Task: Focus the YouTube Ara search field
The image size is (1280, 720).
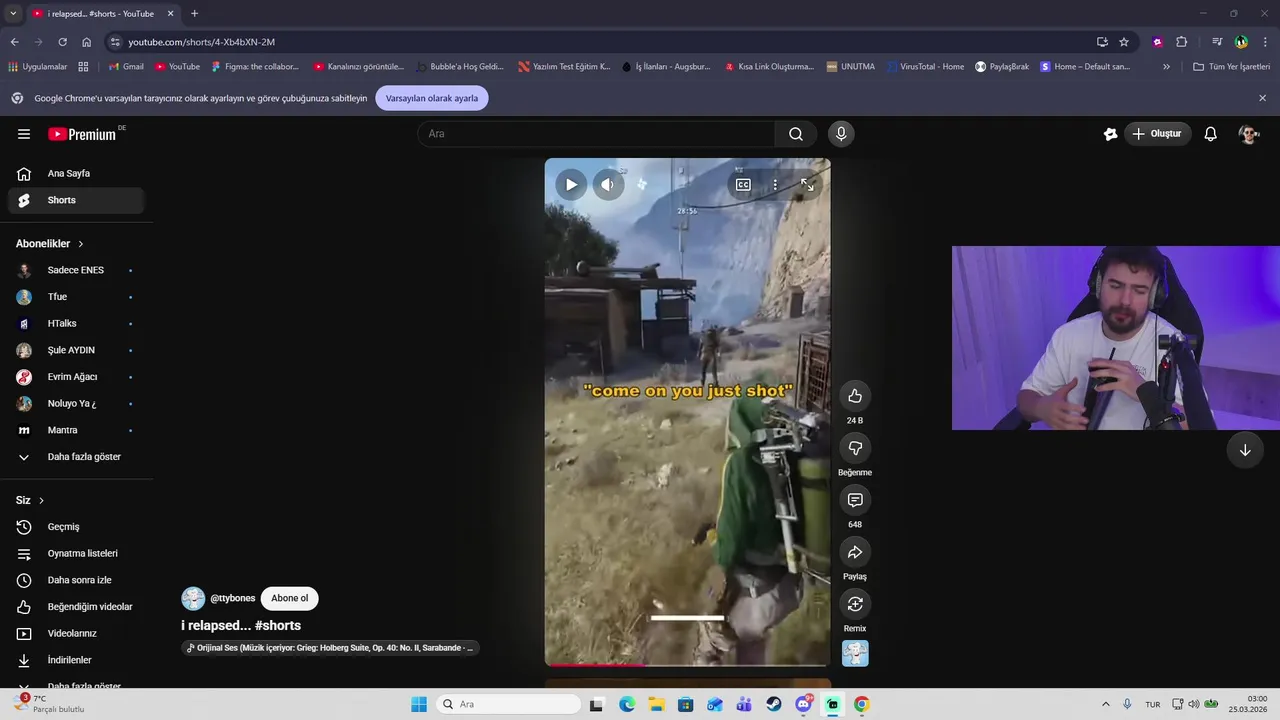Action: click(x=596, y=134)
